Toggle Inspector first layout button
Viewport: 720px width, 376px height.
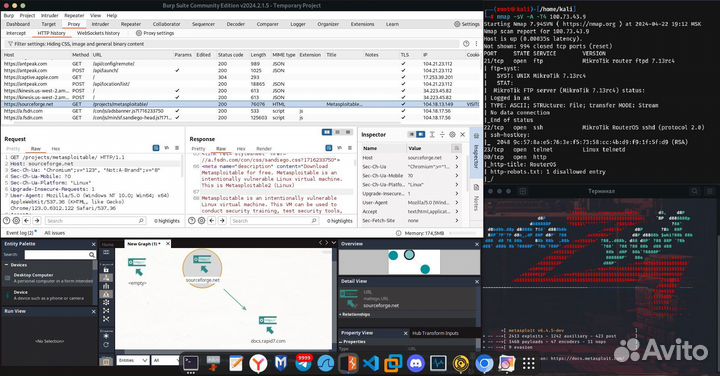point(411,135)
